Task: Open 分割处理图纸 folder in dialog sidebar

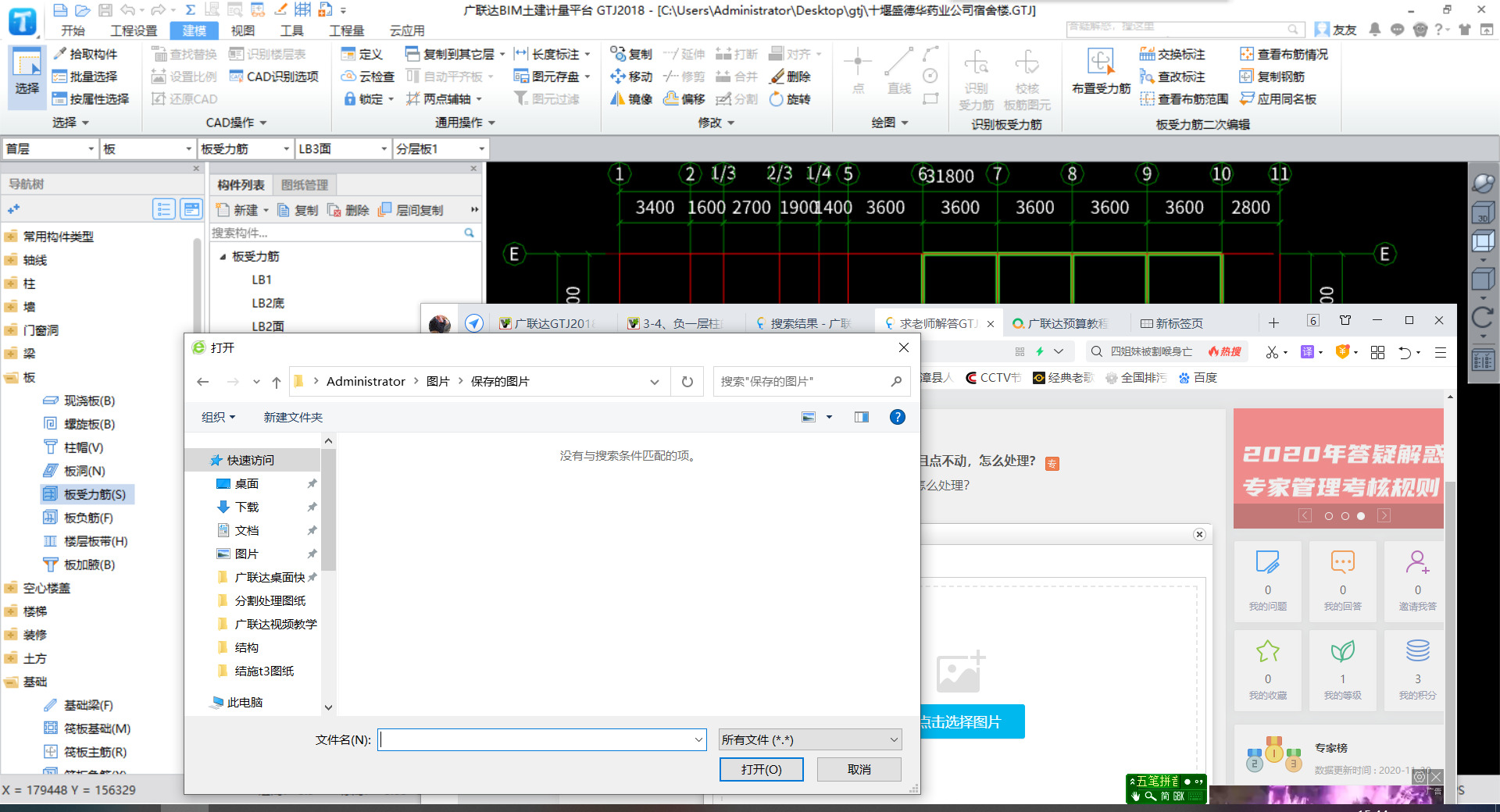Action: 270,601
